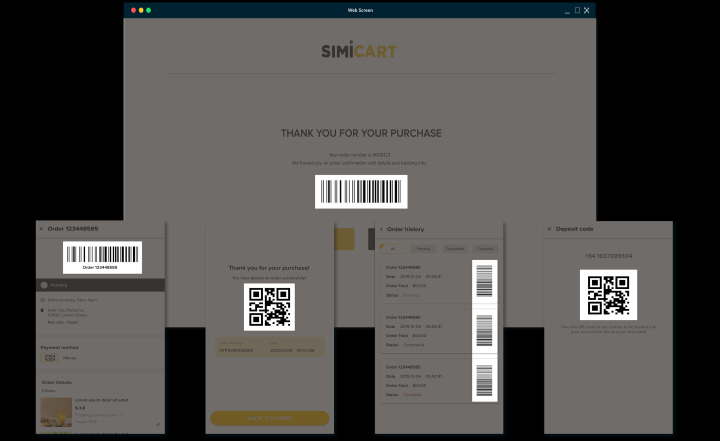Click the green maximize dot in the Web Screen title bar
This screenshot has width=720, height=441.
click(x=148, y=10)
